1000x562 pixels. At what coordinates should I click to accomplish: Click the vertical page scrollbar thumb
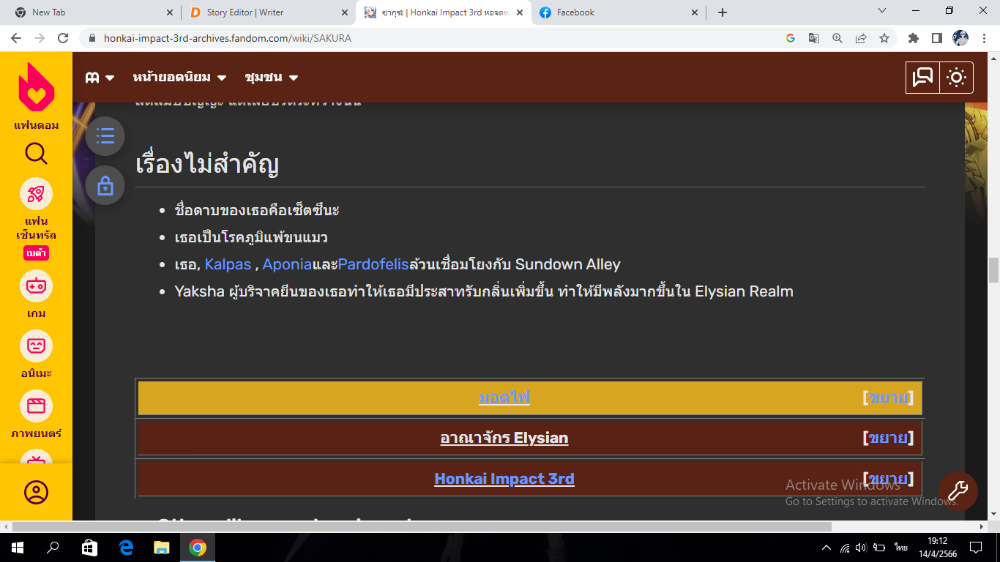[x=994, y=270]
